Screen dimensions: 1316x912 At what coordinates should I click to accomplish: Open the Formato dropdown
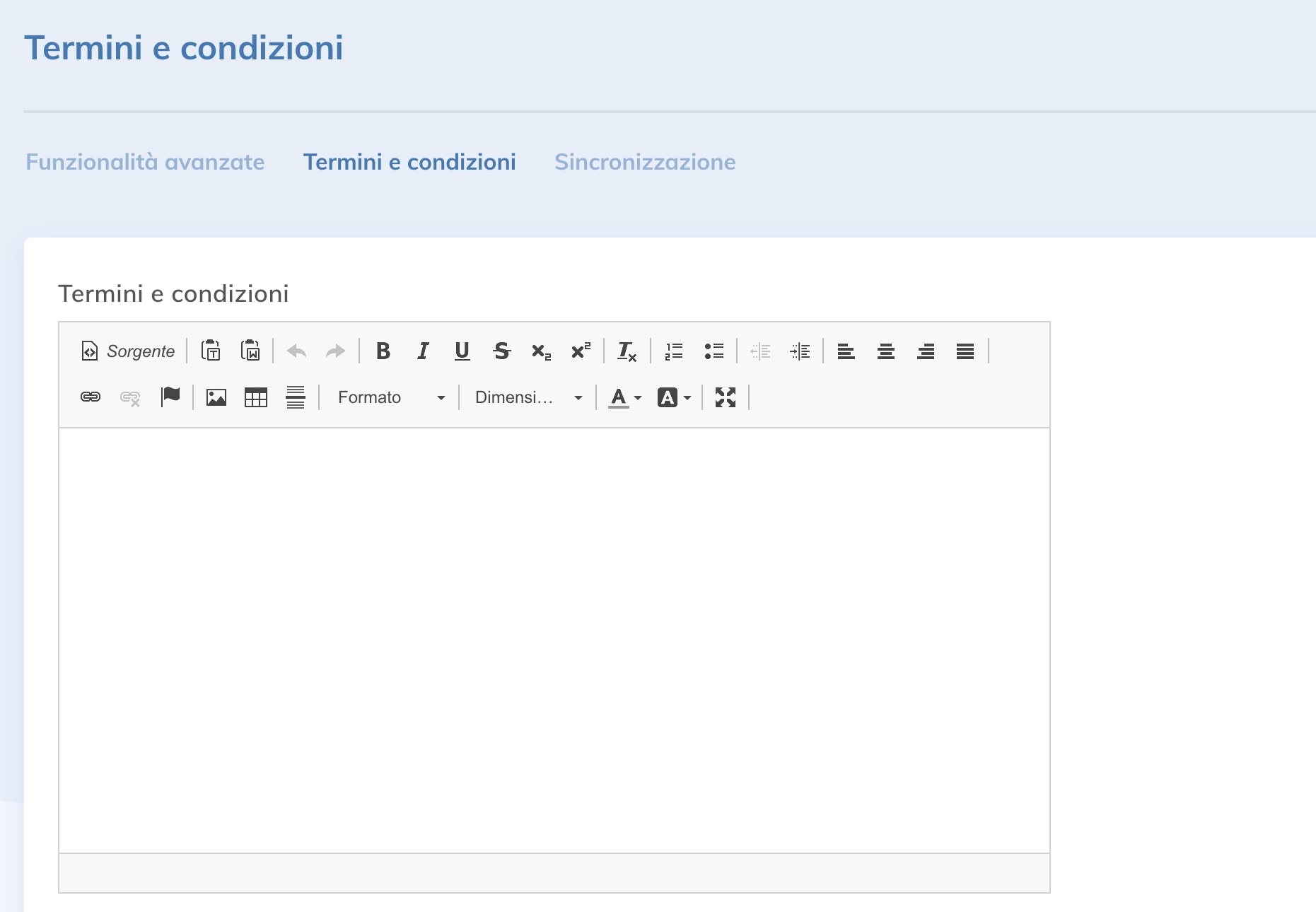point(390,397)
